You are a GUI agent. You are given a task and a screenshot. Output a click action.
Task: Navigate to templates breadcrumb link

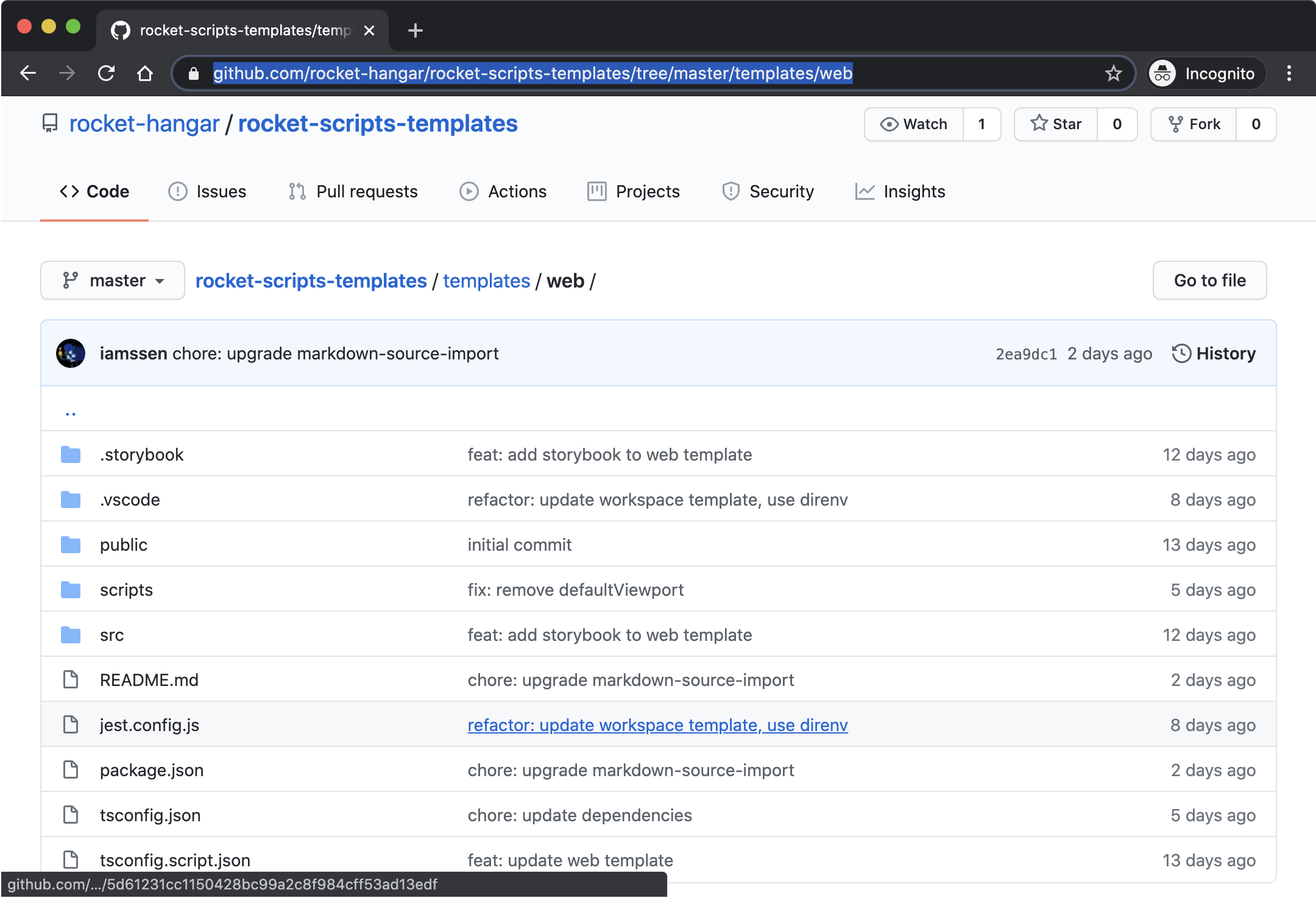[x=486, y=281]
